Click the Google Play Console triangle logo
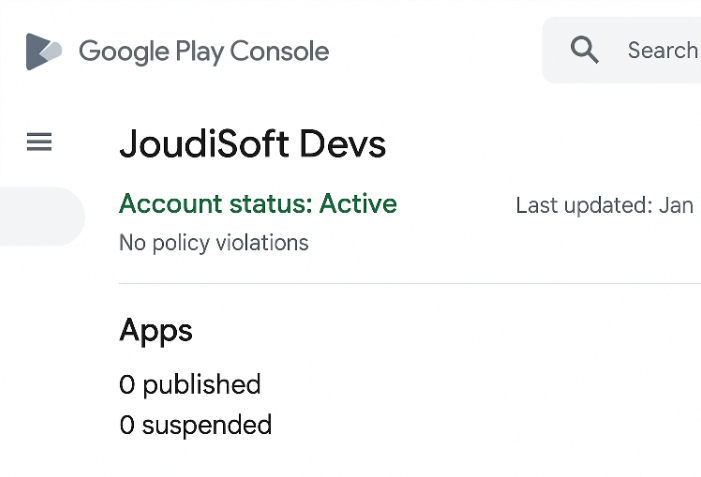 pos(44,51)
